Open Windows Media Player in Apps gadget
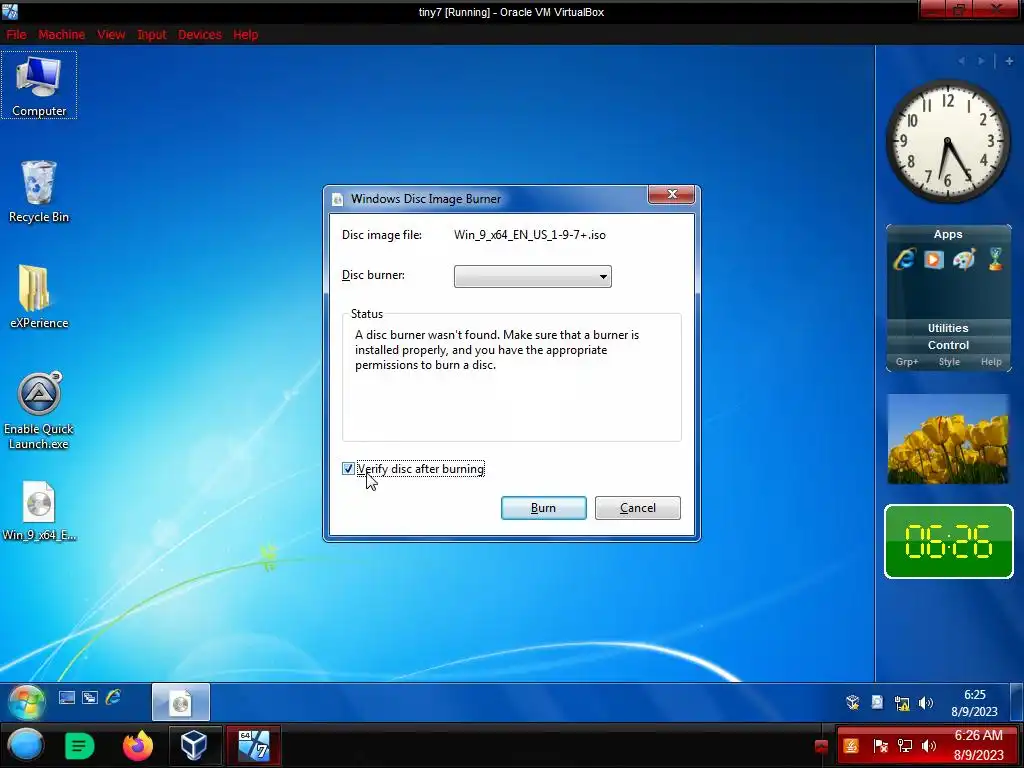The image size is (1024, 768). [934, 259]
